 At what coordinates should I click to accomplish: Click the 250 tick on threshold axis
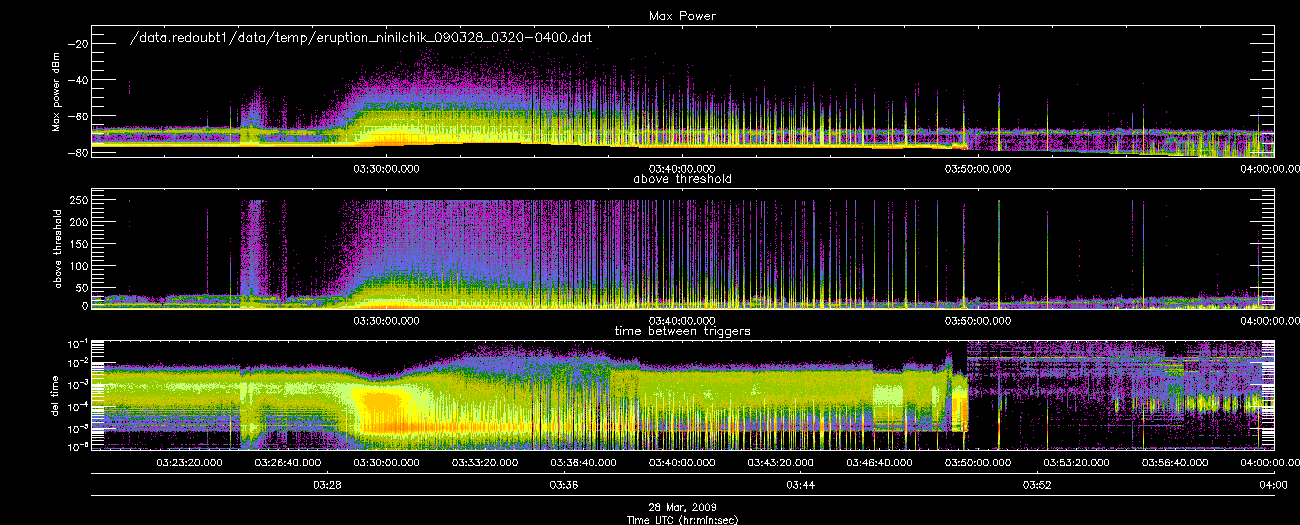[77, 200]
